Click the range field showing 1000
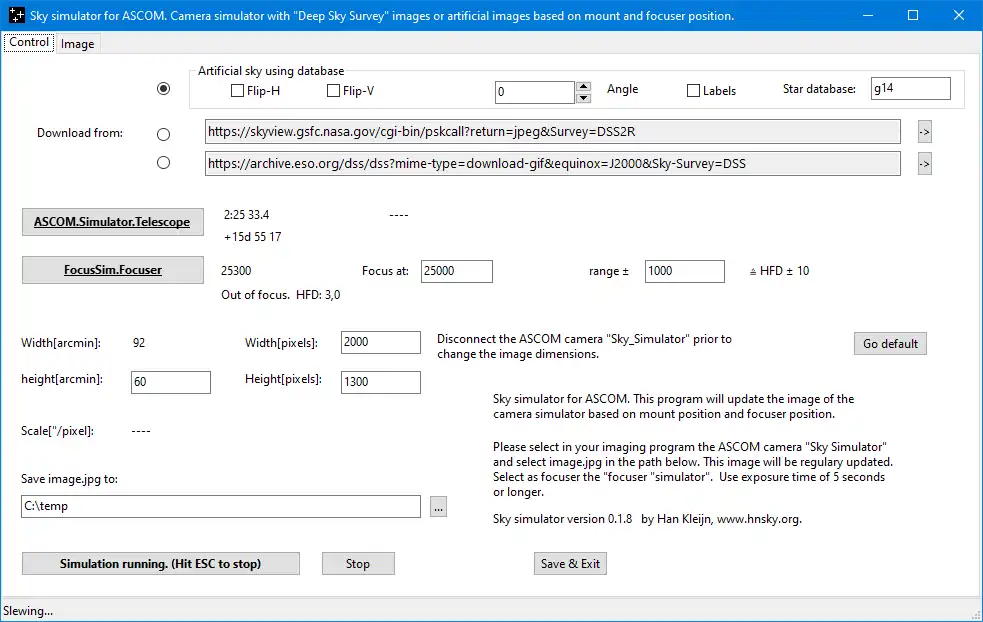The width and height of the screenshot is (983, 622). point(685,271)
